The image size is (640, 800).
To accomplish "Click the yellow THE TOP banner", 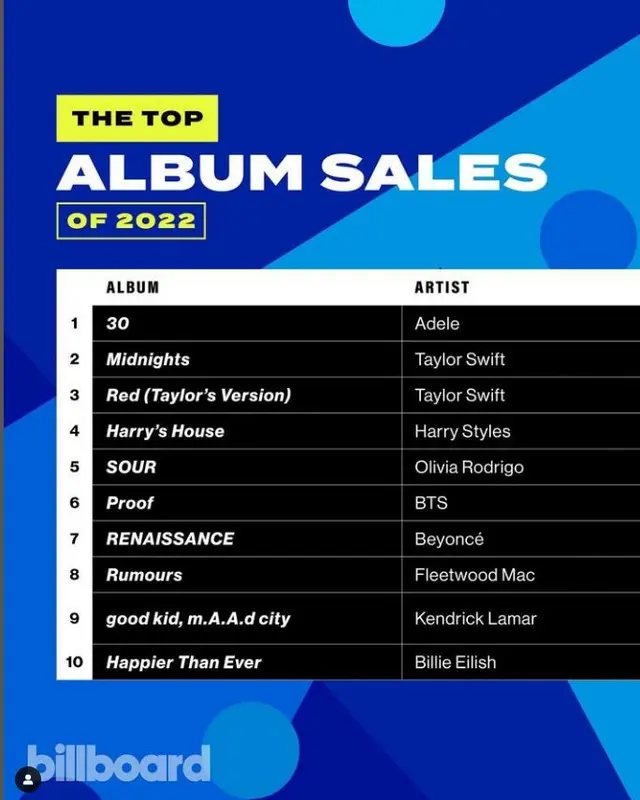I will [137, 118].
